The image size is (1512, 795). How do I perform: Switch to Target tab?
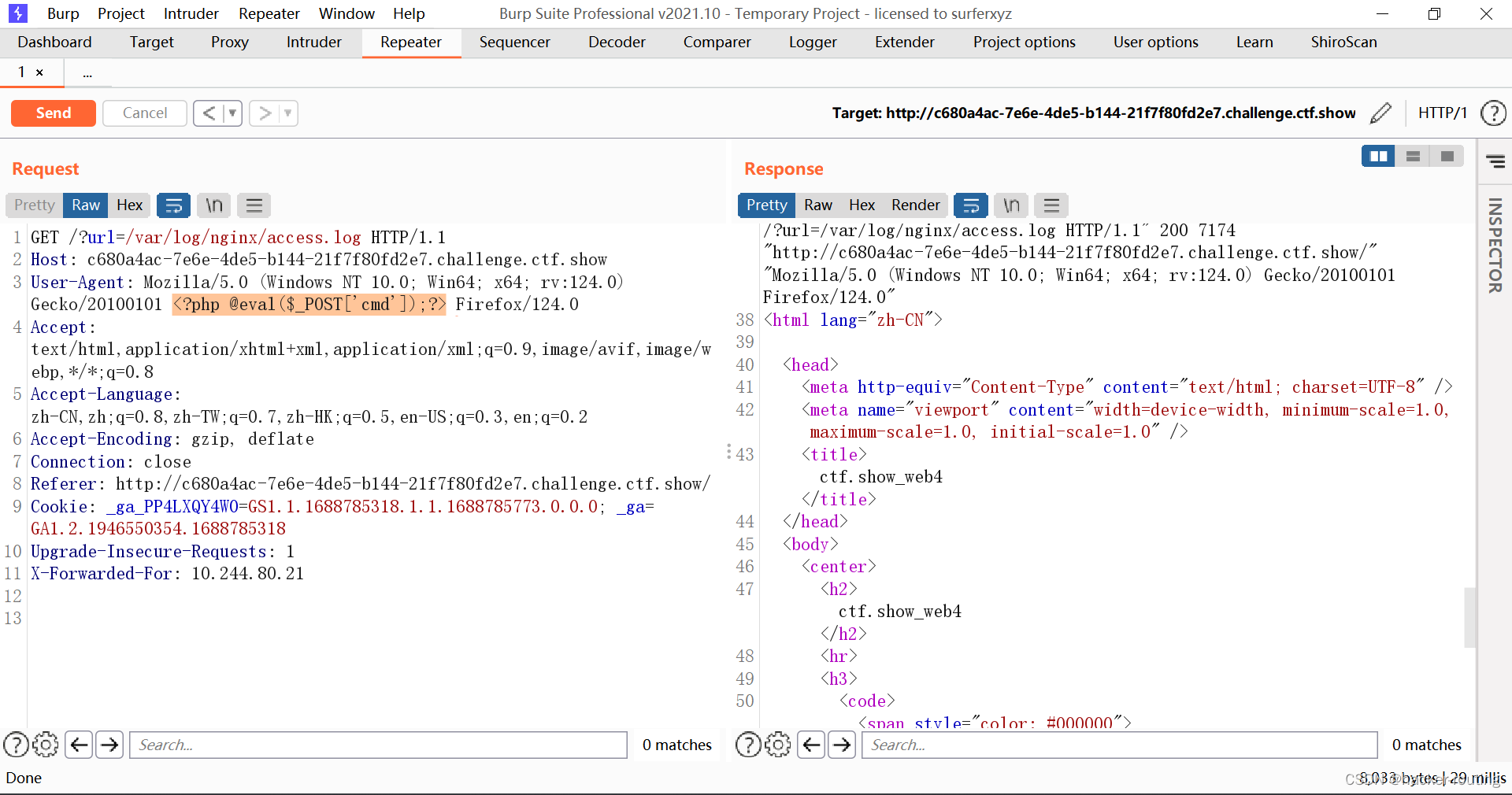pyautogui.click(x=151, y=43)
